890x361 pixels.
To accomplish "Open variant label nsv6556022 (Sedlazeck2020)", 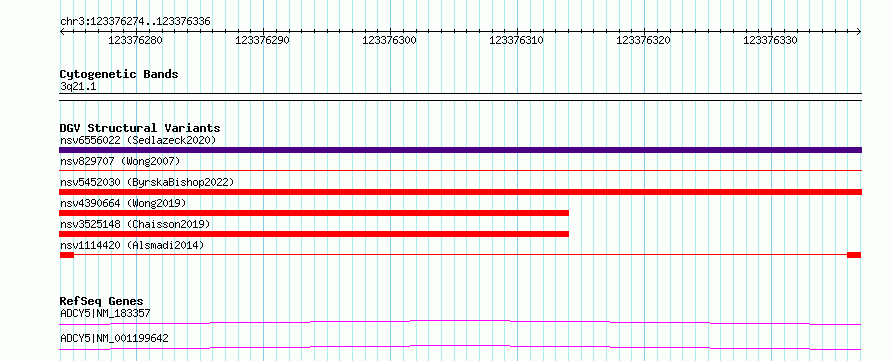I will [138, 140].
